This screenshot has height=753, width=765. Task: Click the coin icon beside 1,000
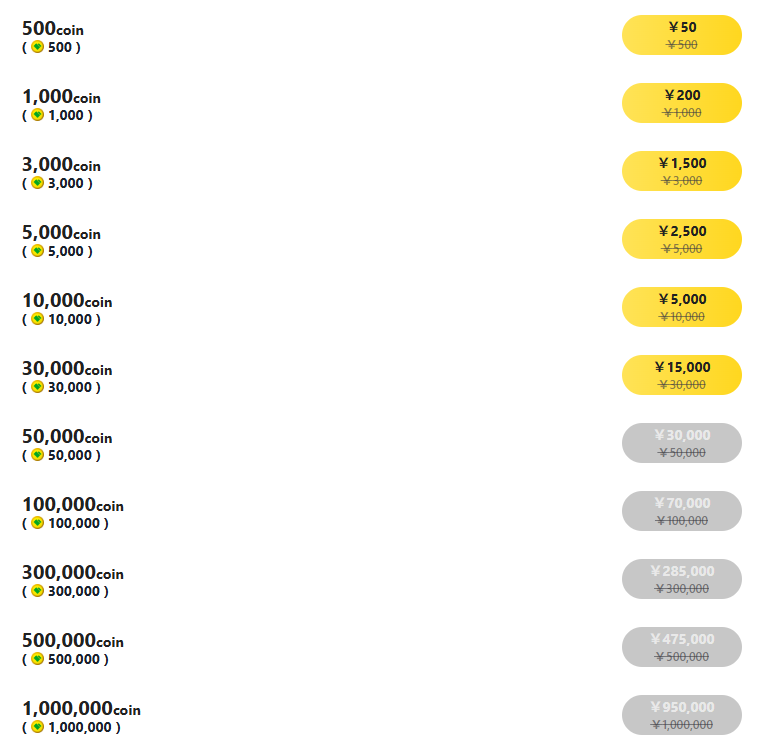click(38, 115)
